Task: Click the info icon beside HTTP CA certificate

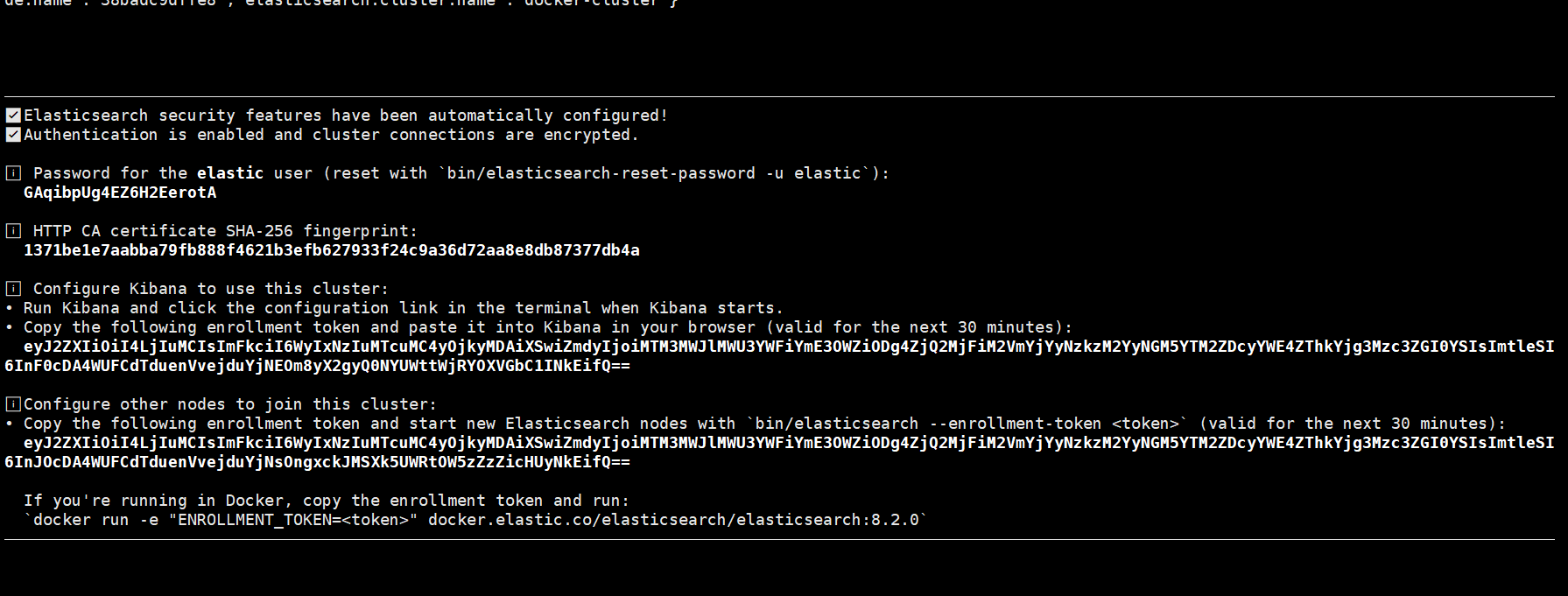Action: pyautogui.click(x=13, y=231)
